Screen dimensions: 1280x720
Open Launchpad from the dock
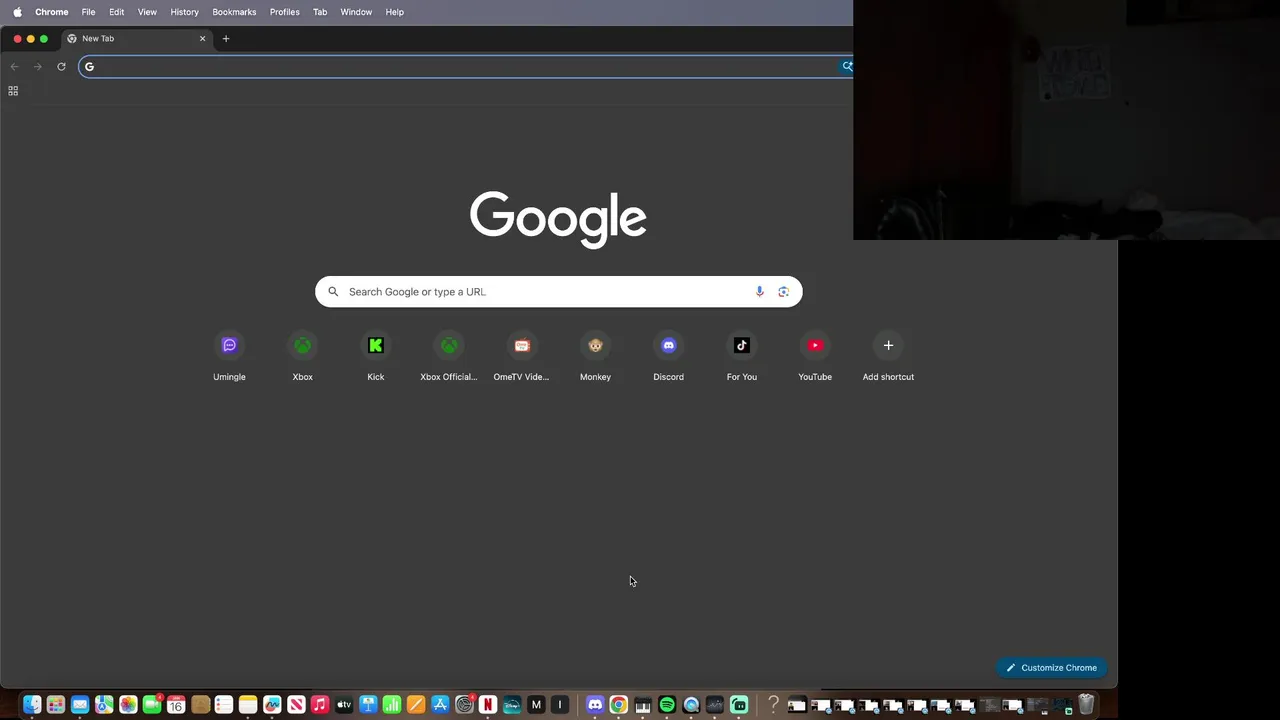(x=56, y=705)
